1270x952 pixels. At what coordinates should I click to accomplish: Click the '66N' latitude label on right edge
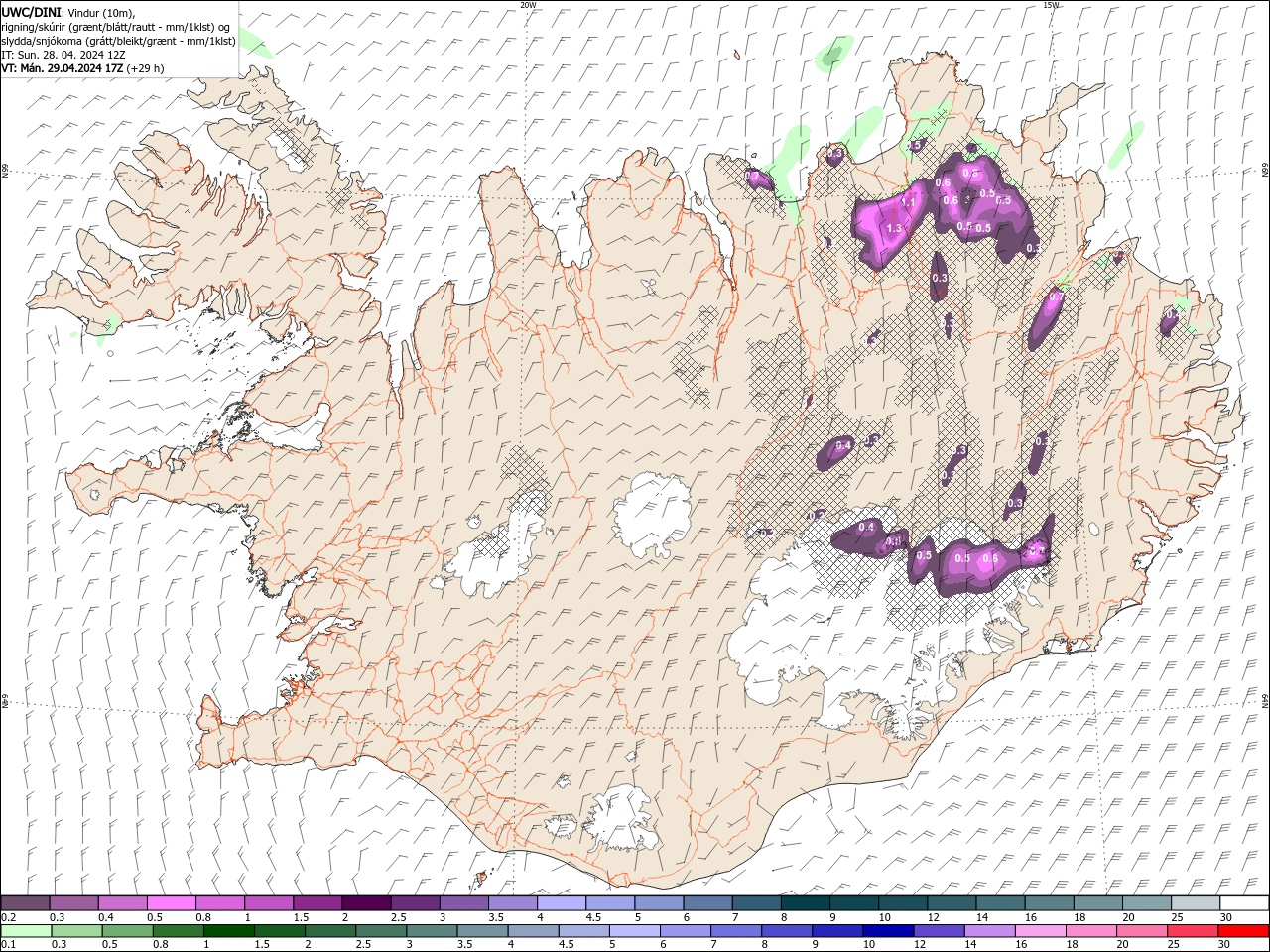(1265, 171)
